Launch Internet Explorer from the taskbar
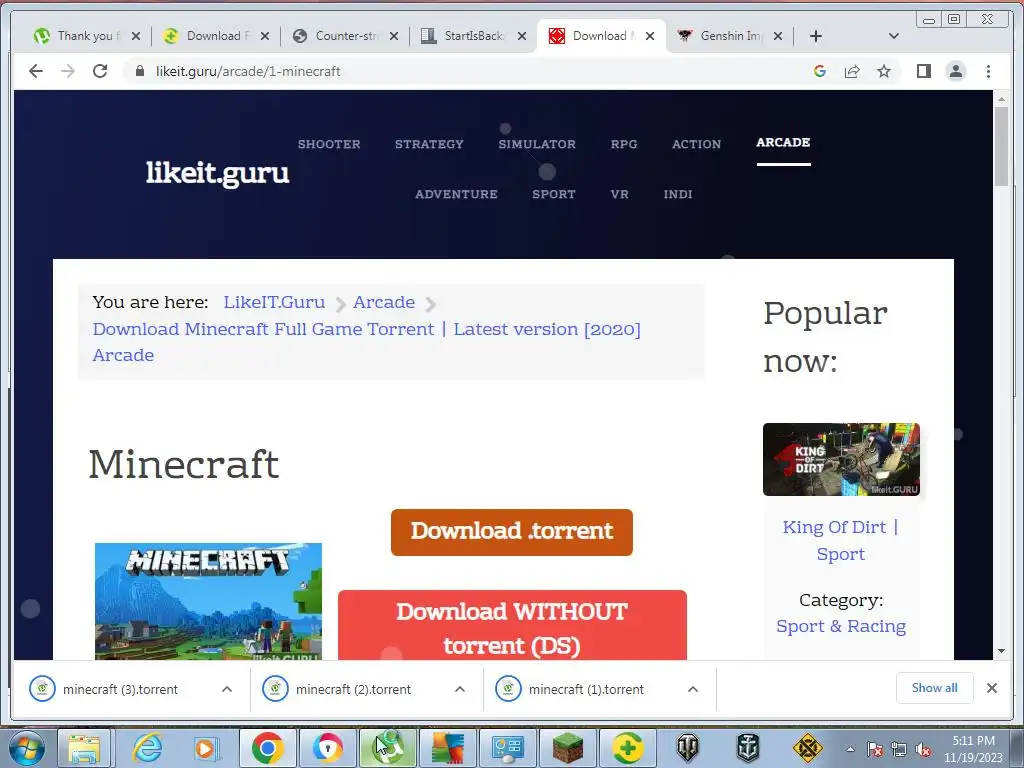This screenshot has height=768, width=1024. pos(147,748)
